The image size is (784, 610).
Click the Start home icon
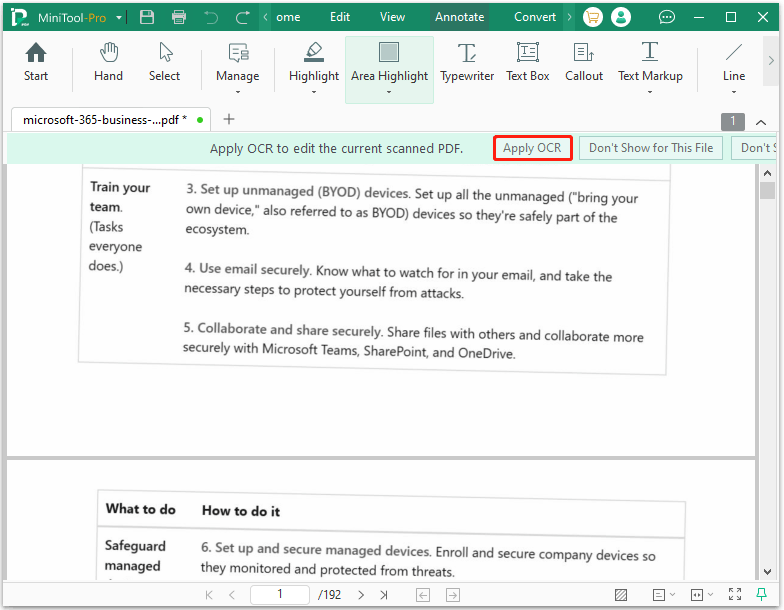(36, 63)
